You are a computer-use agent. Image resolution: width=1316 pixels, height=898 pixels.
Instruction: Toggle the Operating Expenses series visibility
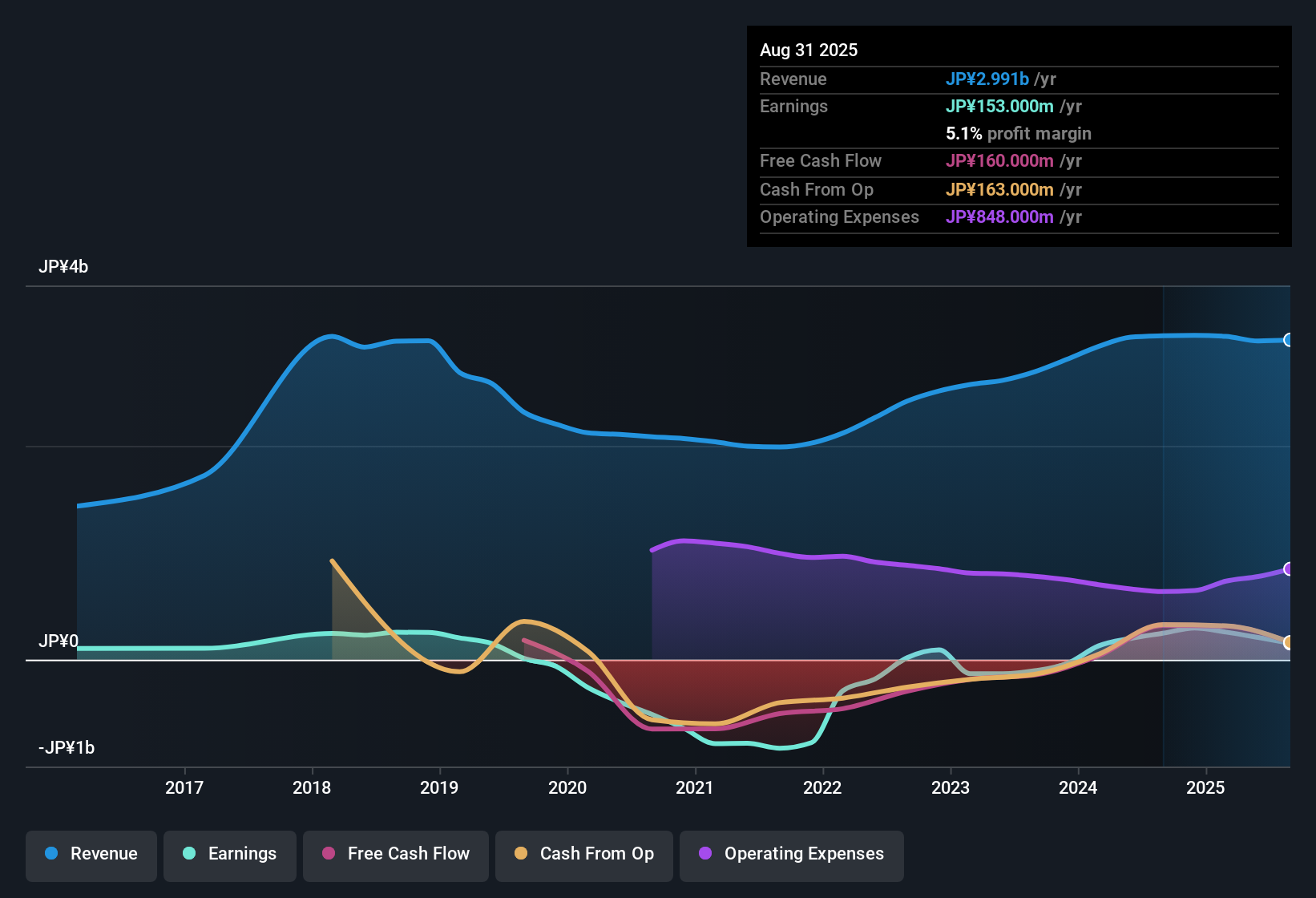tap(791, 854)
